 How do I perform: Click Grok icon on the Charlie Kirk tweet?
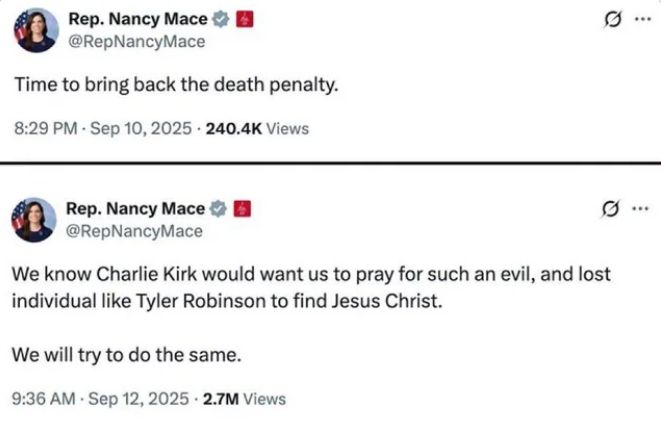tap(604, 210)
